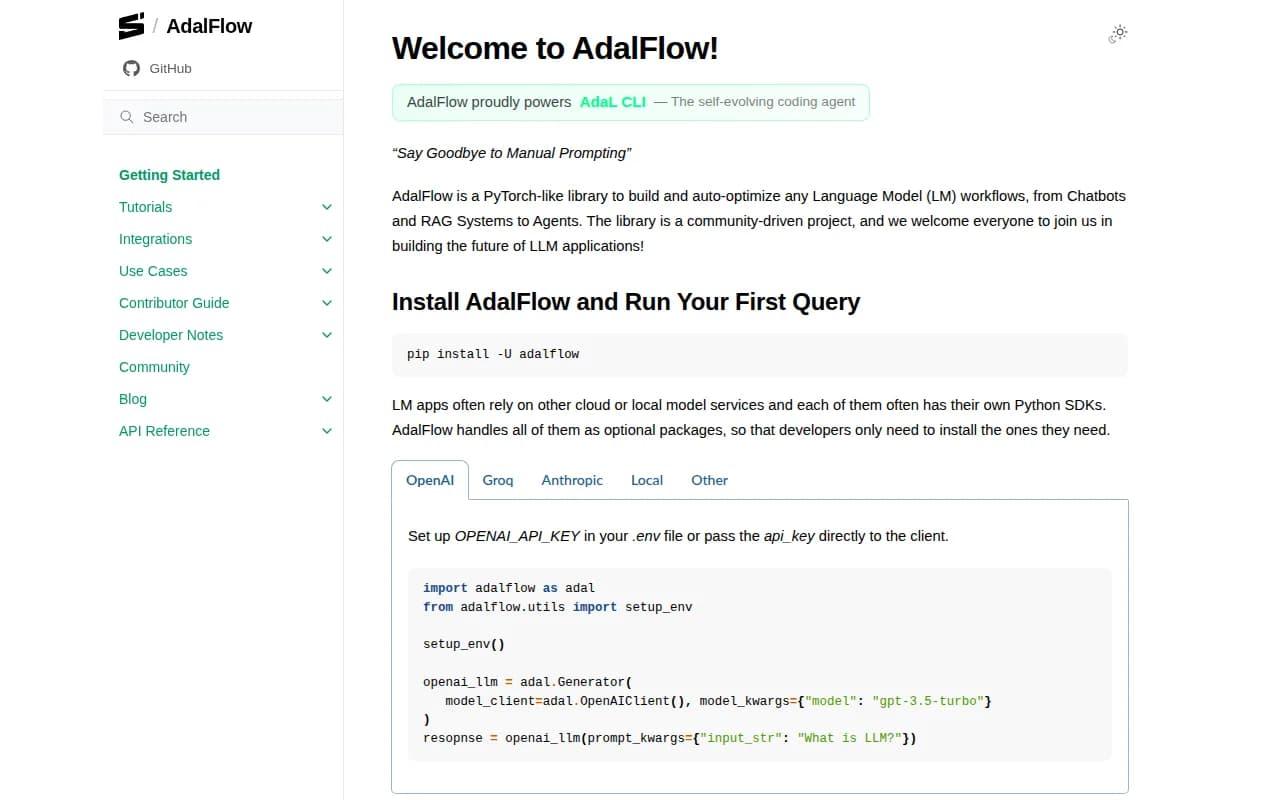The height and width of the screenshot is (800, 1280).
Task: Open the API Reference link
Action: coord(164,431)
